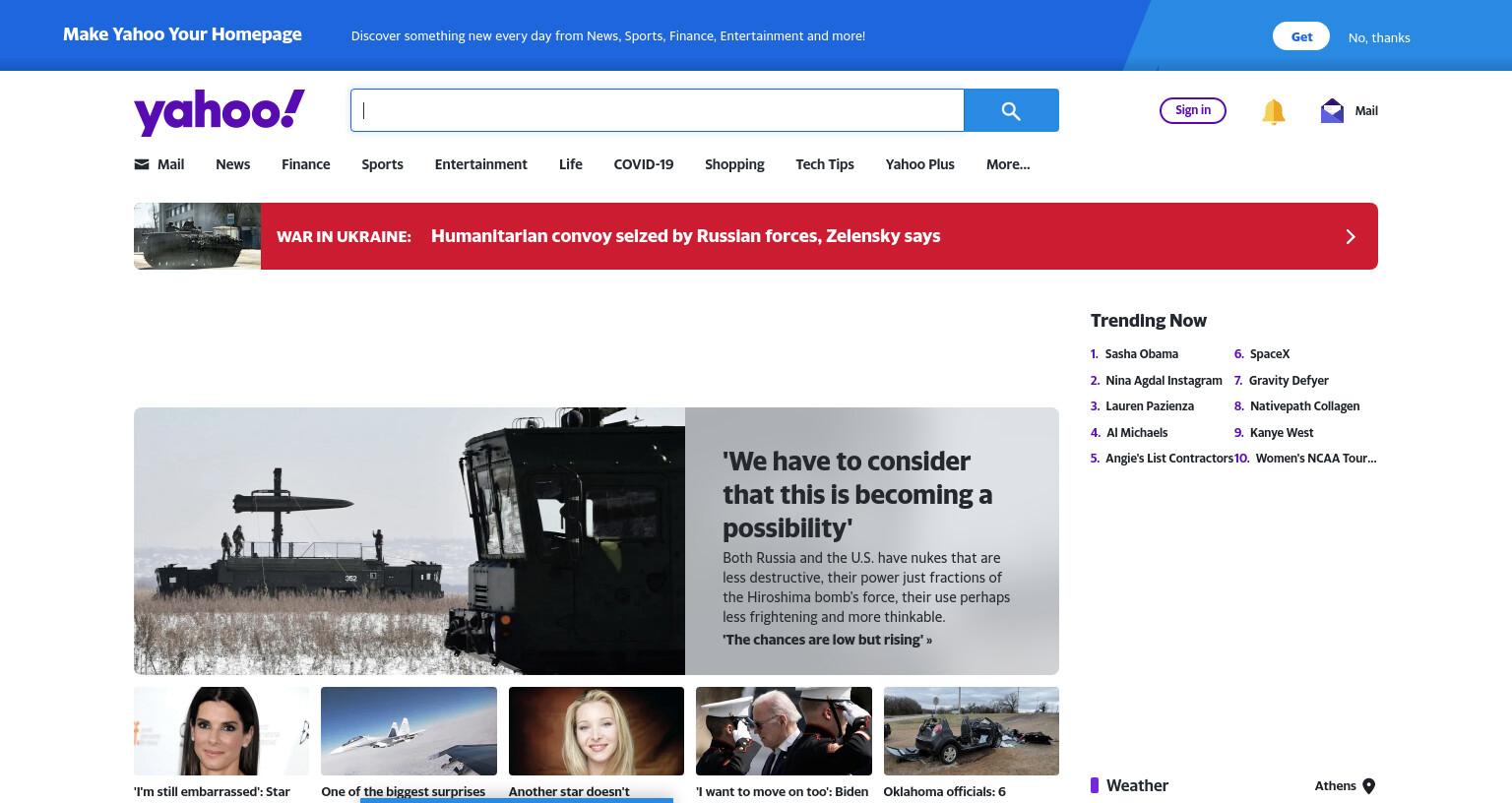Click the Weather location pin icon

(1368, 785)
